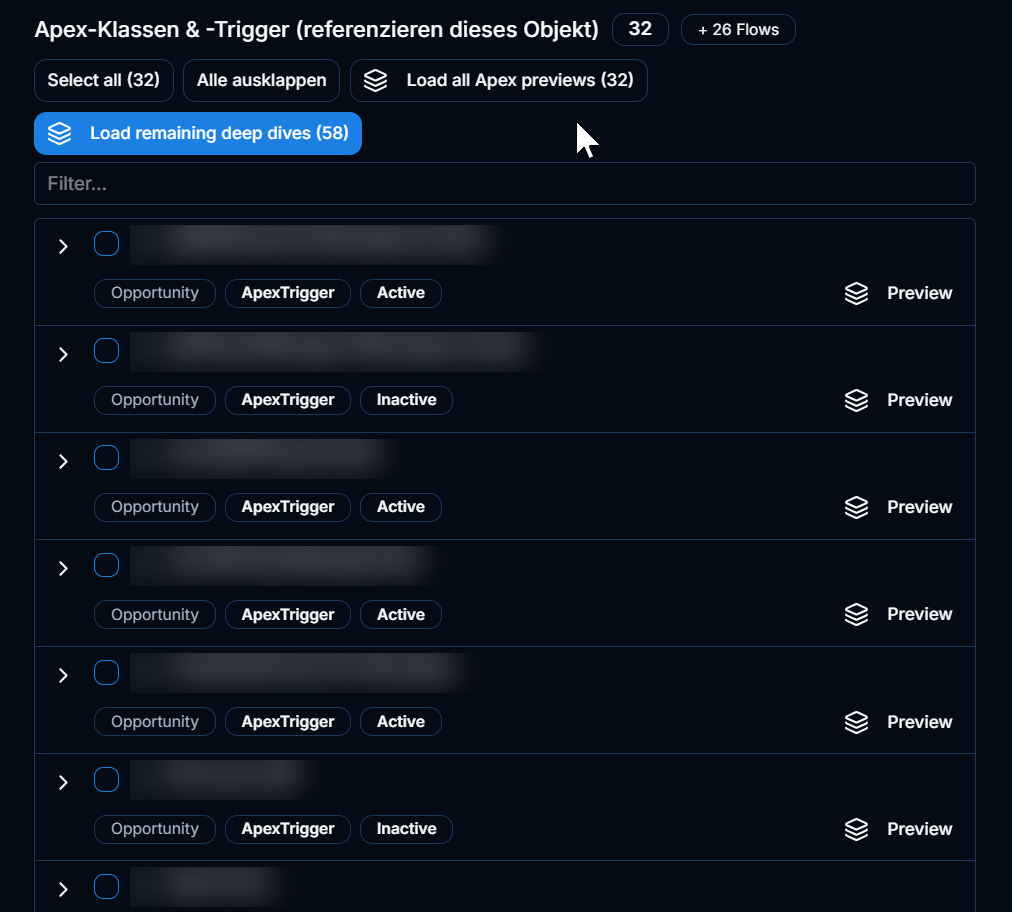Check the seventh row checkbox at the bottom

pyautogui.click(x=106, y=887)
